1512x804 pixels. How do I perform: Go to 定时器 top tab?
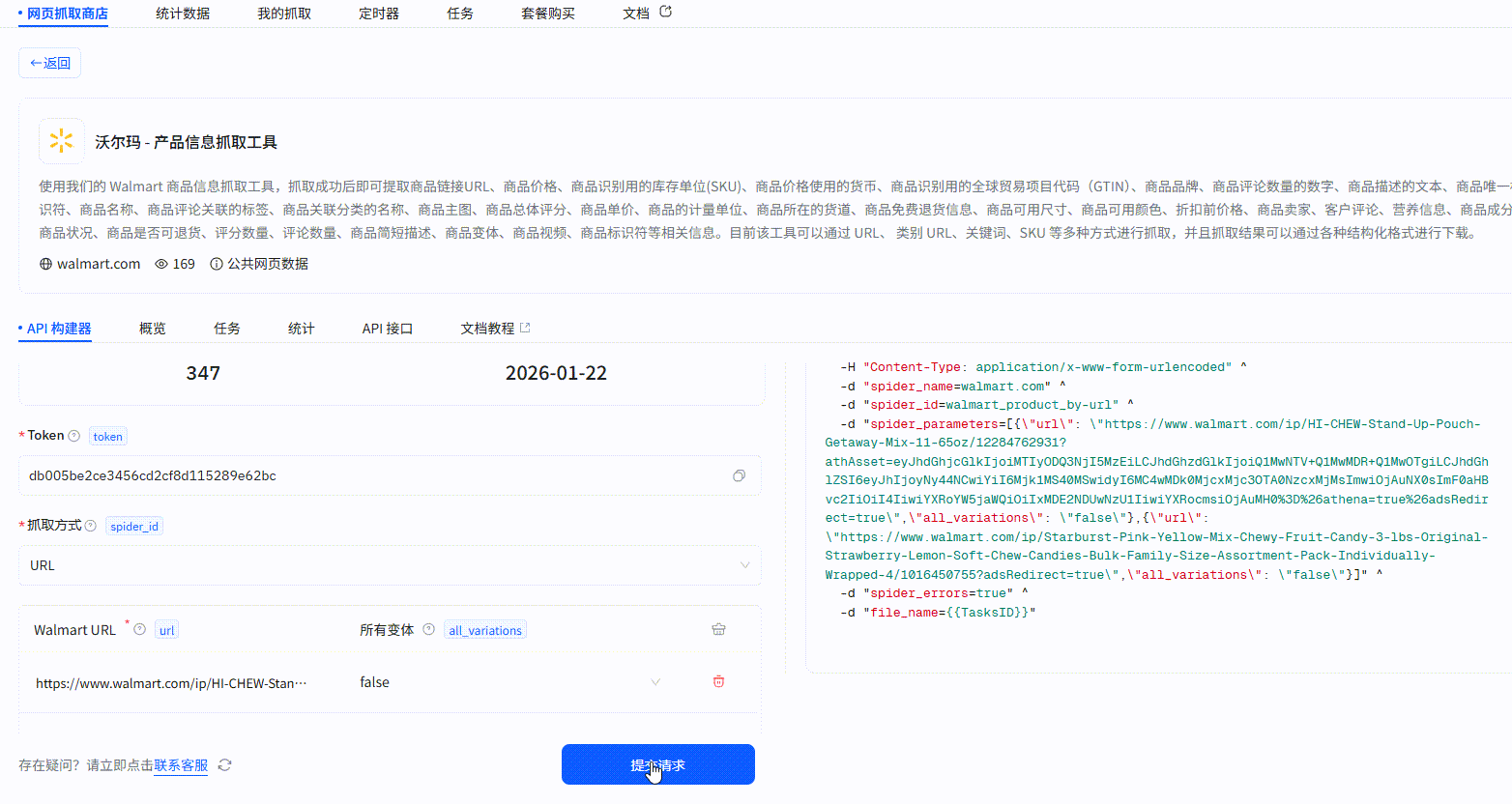click(x=379, y=14)
